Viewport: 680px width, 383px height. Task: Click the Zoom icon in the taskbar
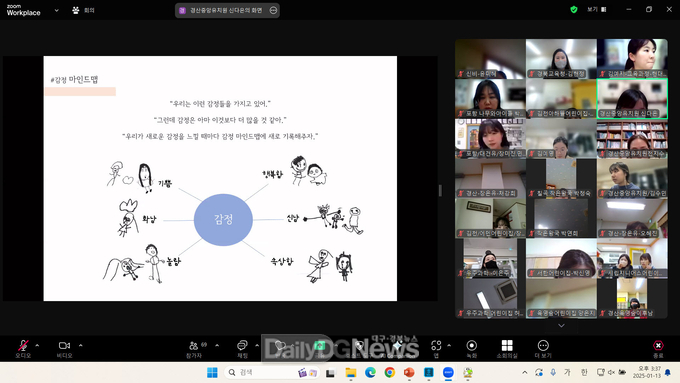(x=448, y=372)
